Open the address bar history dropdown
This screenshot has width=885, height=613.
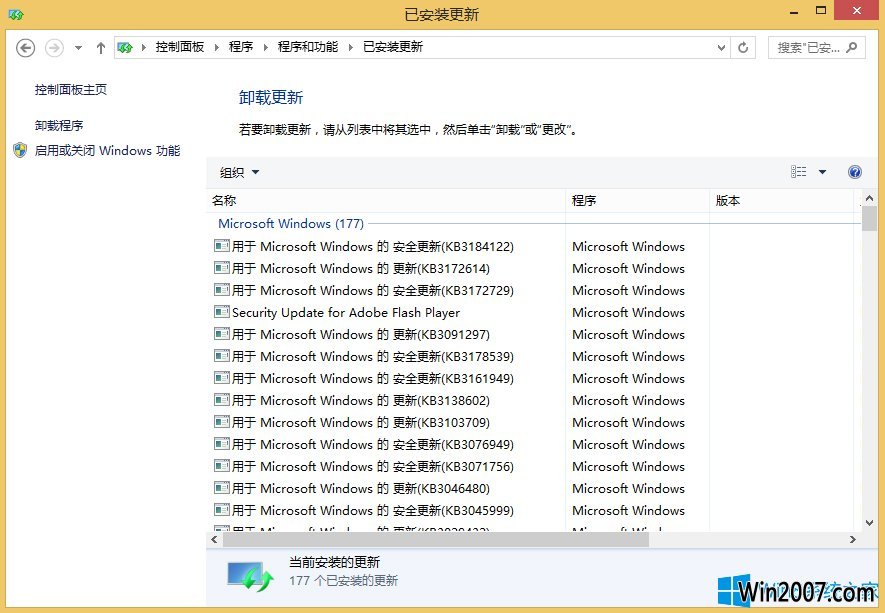[721, 48]
